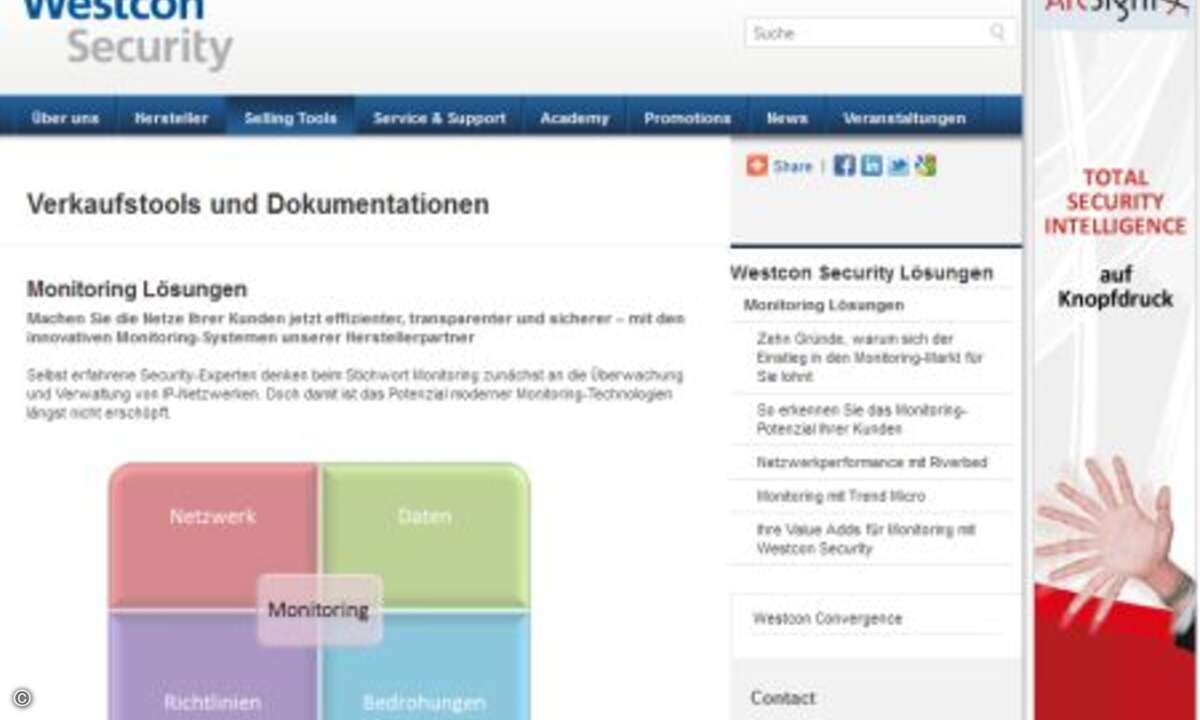Open Netzwerkperformance mit Riverbed link
Image resolution: width=1200 pixels, height=720 pixels.
pyautogui.click(x=872, y=463)
